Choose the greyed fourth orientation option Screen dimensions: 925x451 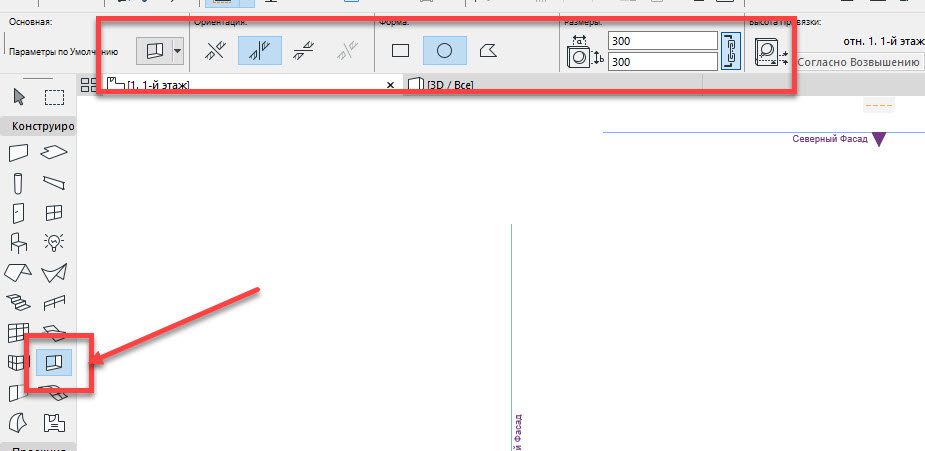(x=348, y=51)
